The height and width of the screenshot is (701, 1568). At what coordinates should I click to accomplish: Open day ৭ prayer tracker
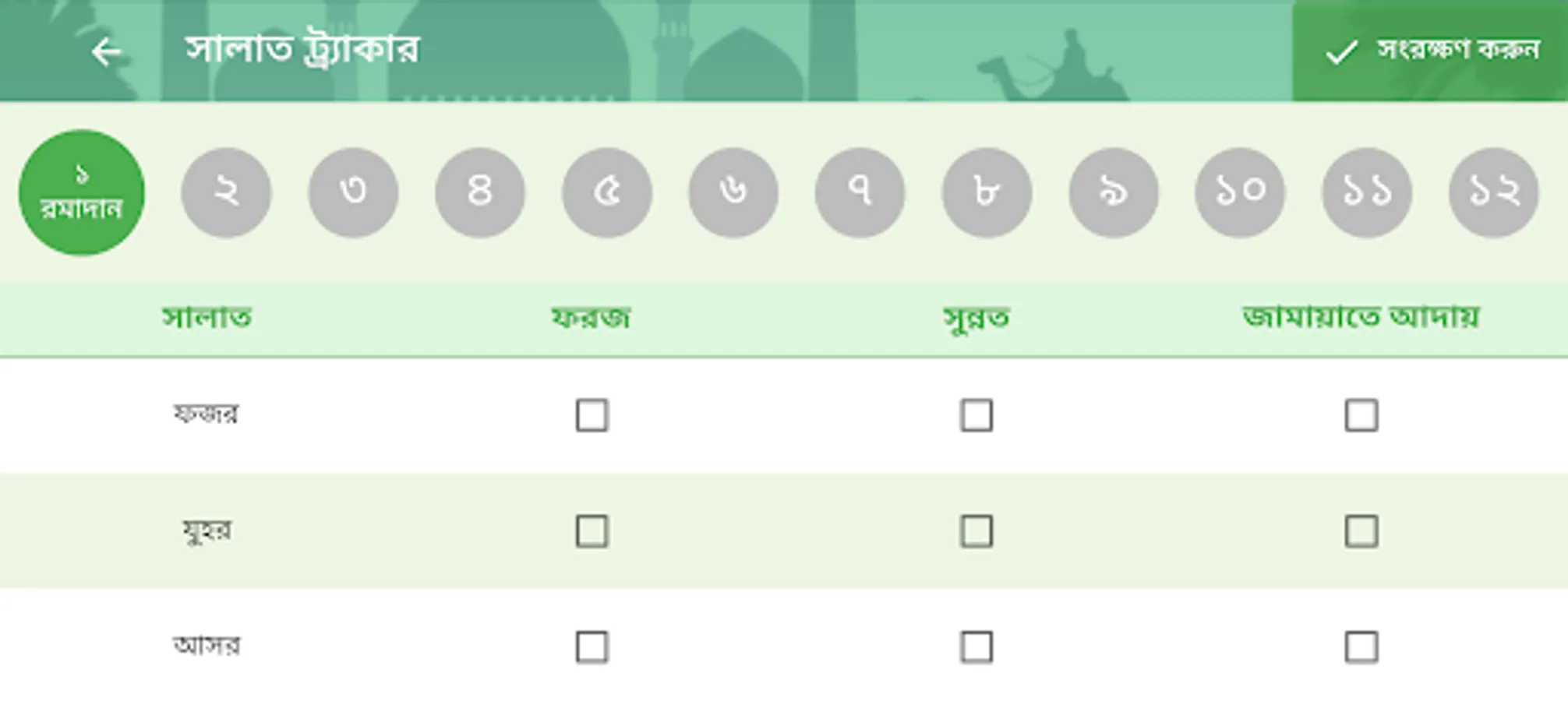tap(860, 192)
